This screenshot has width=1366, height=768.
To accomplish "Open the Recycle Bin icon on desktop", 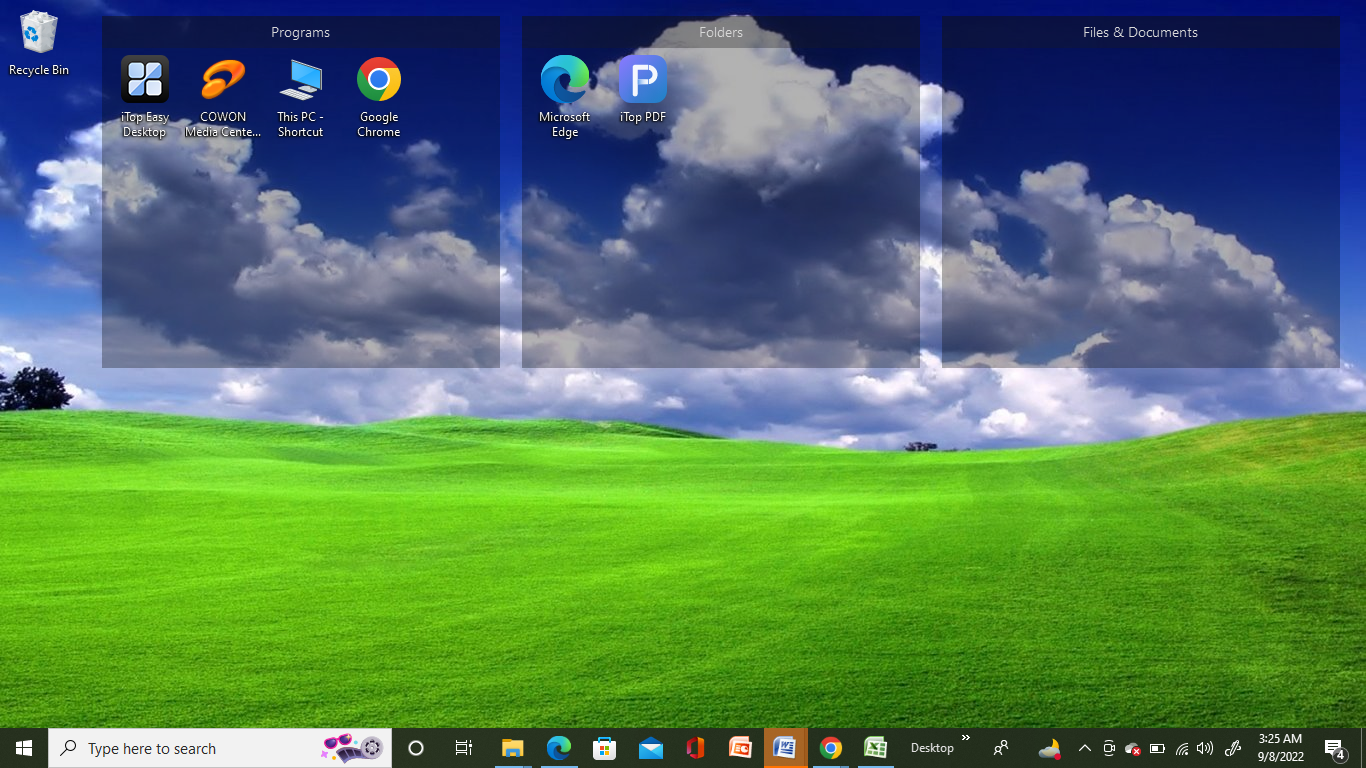I will 39,44.
